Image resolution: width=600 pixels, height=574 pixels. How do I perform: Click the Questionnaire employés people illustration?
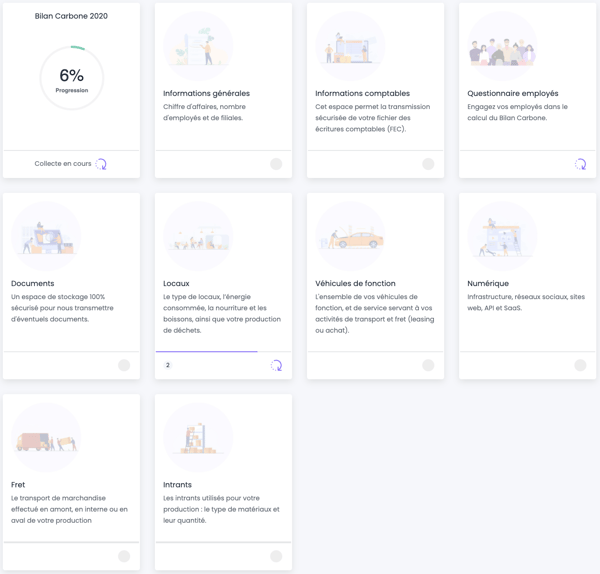(502, 46)
